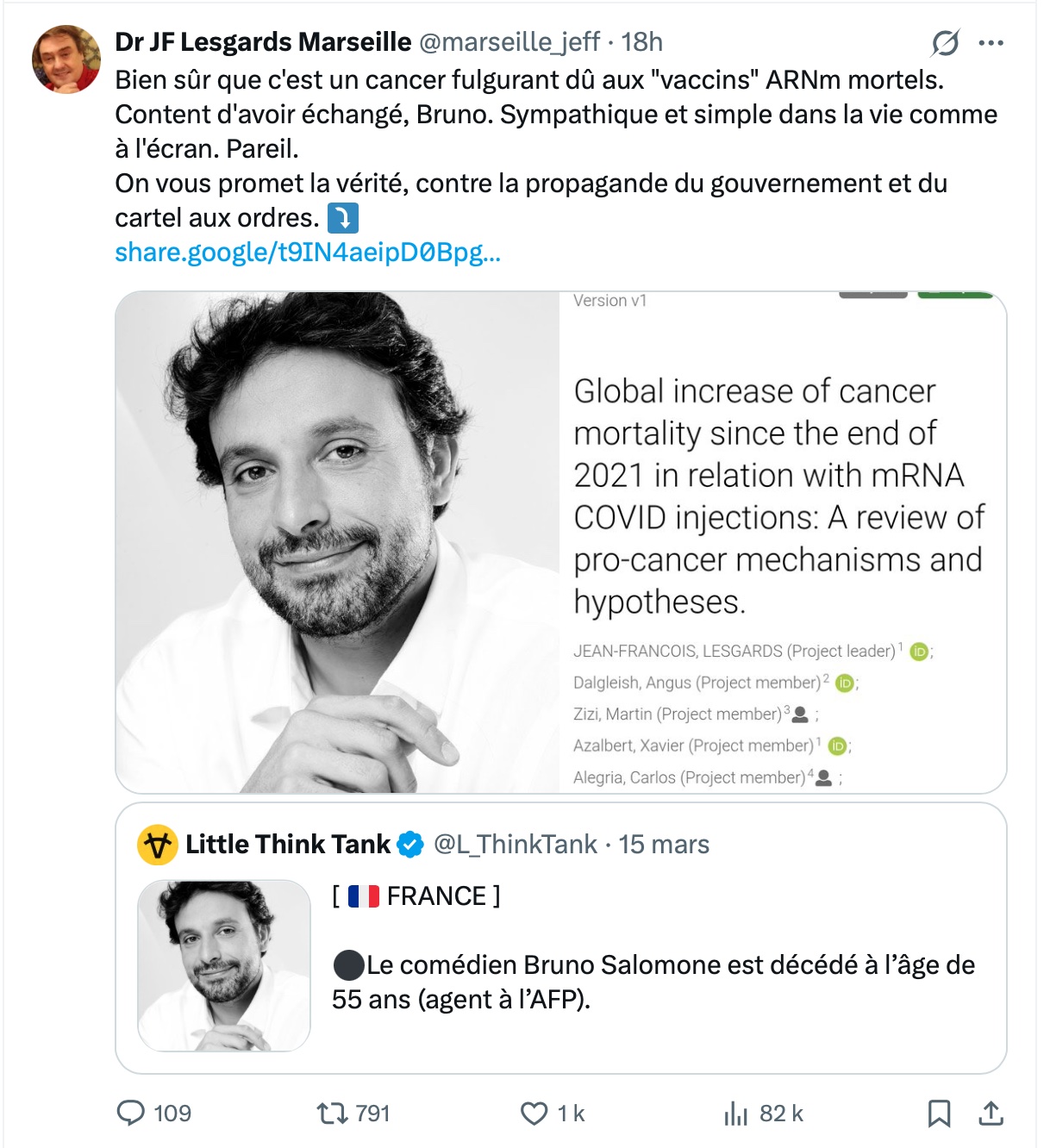
Task: Open the view analytics bar chart icon
Action: (735, 1114)
